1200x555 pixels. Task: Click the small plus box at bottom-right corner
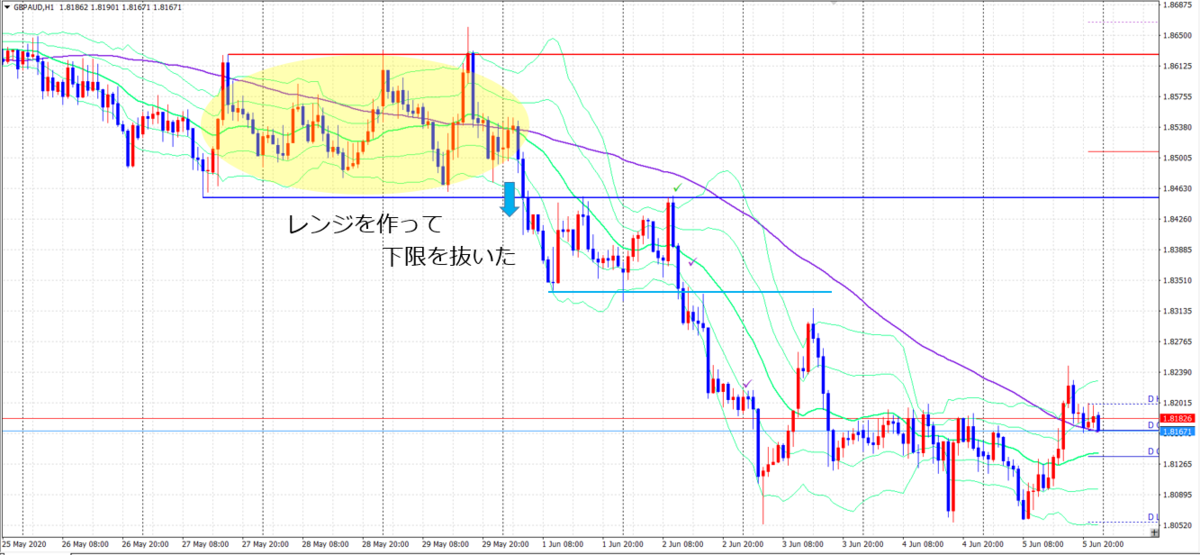click(x=1155, y=534)
